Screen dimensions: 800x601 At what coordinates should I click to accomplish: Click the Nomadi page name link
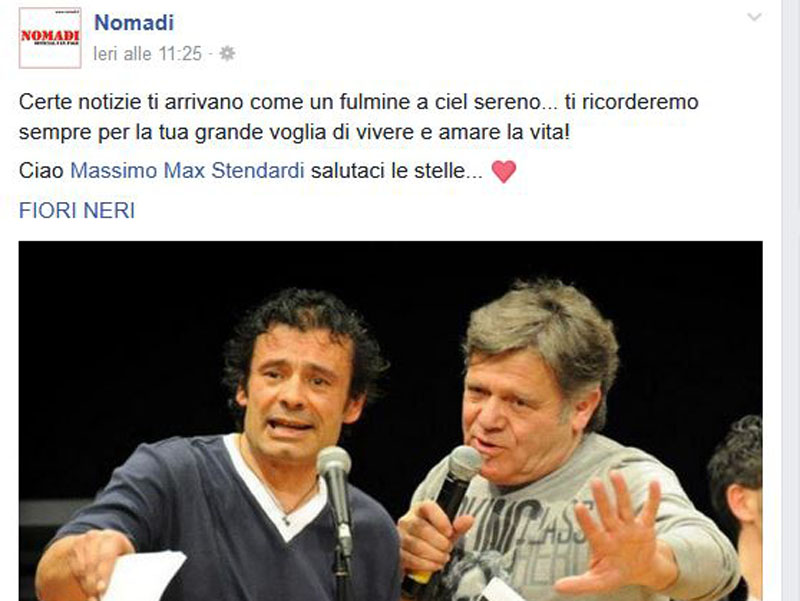coord(134,22)
